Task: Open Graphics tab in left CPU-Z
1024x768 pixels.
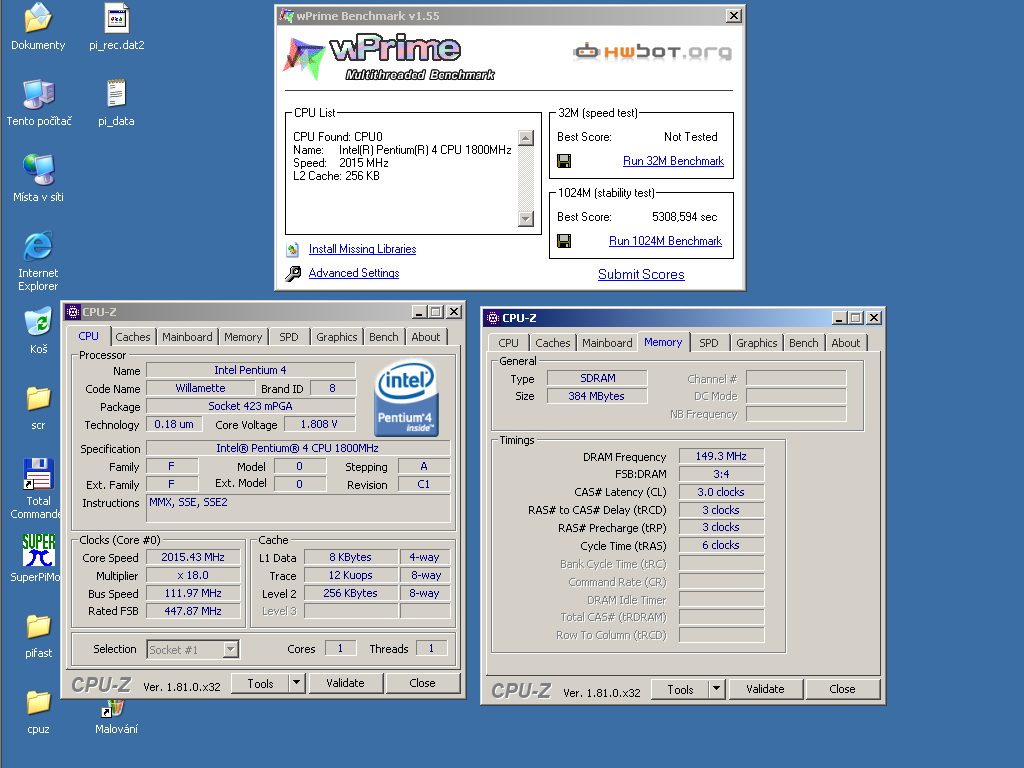Action: (x=336, y=337)
